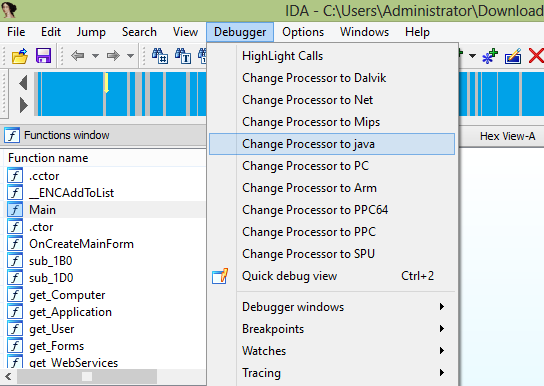Open dropdown arrow next to forward button

[130, 55]
